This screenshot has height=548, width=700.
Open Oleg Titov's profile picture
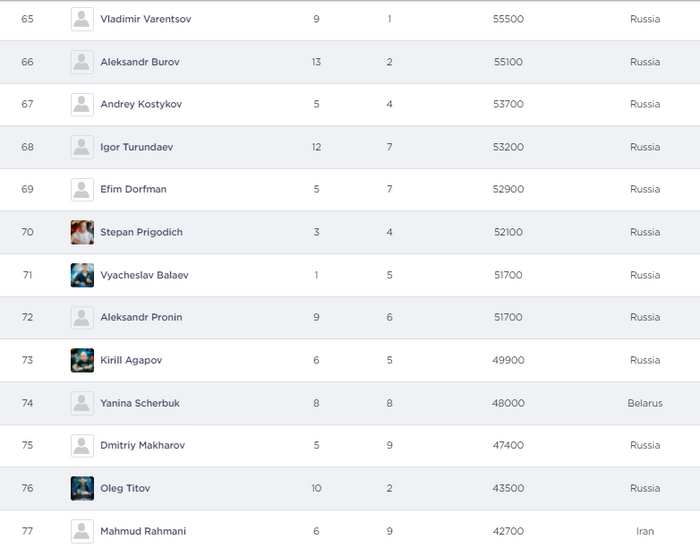coord(82,488)
